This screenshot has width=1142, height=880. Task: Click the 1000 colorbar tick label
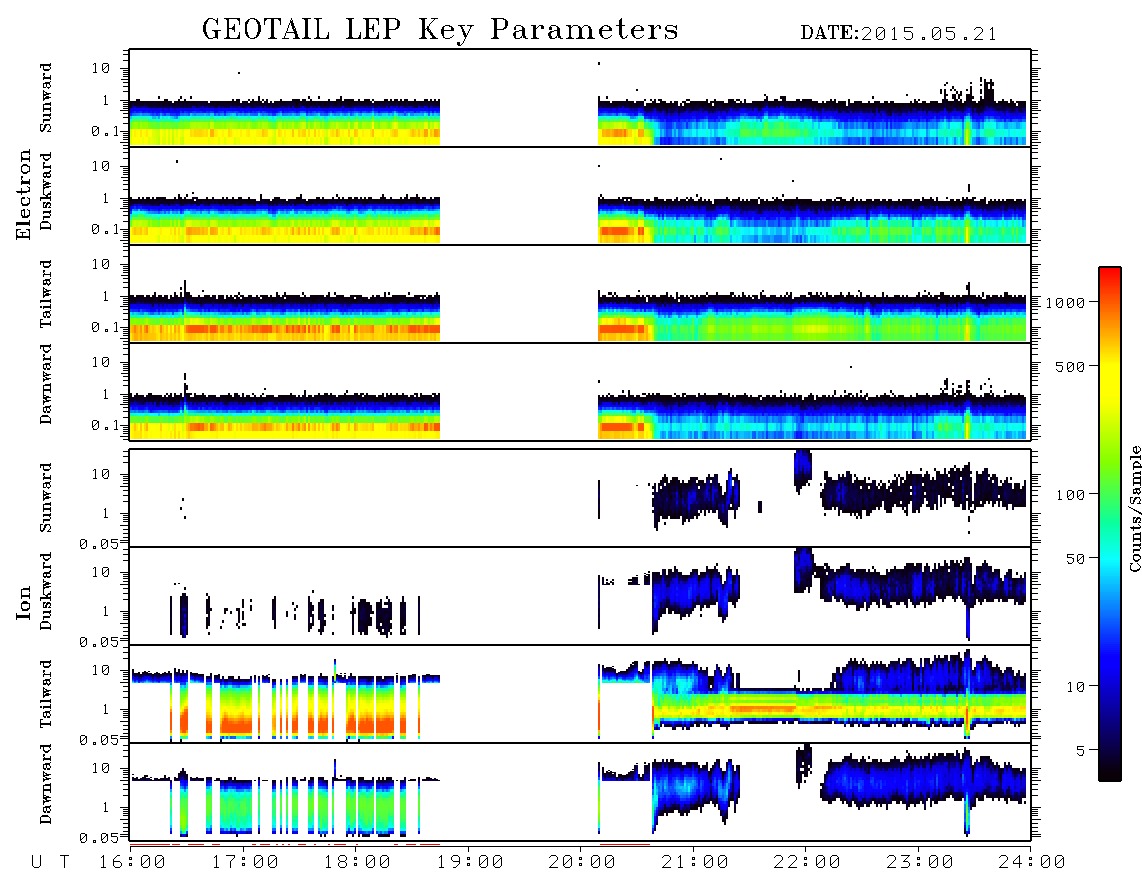click(1065, 303)
